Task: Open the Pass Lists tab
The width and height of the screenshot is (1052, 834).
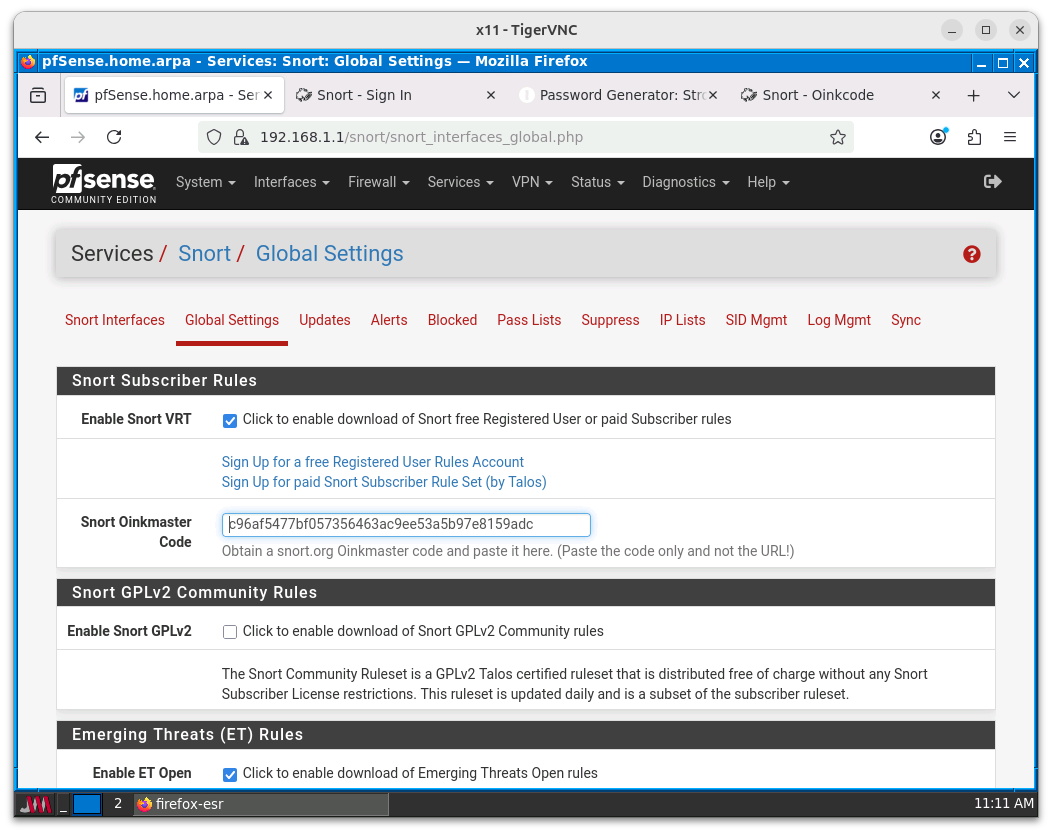Action: tap(529, 320)
